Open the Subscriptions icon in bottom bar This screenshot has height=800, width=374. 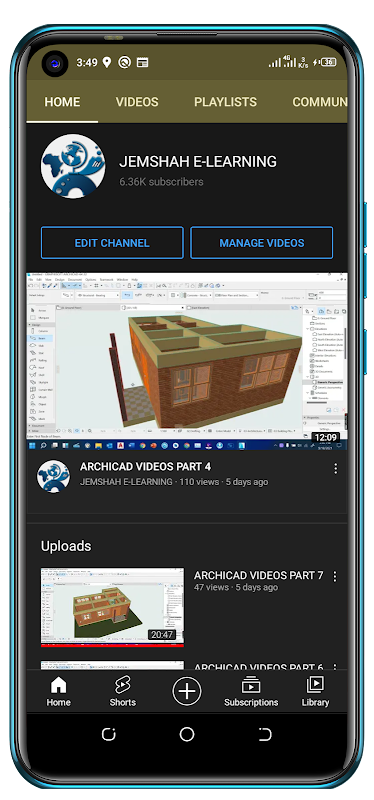[251, 691]
